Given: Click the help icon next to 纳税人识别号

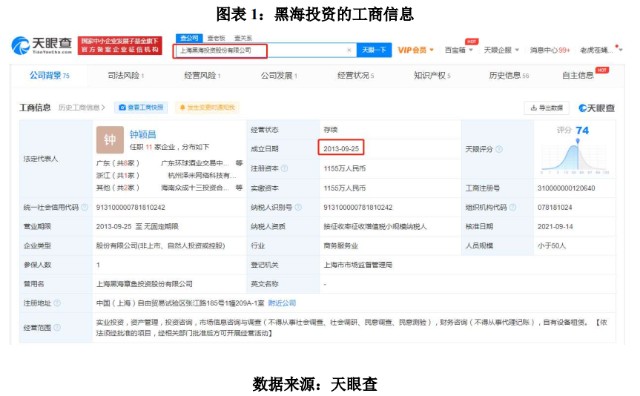Looking at the screenshot, I should click(298, 207).
